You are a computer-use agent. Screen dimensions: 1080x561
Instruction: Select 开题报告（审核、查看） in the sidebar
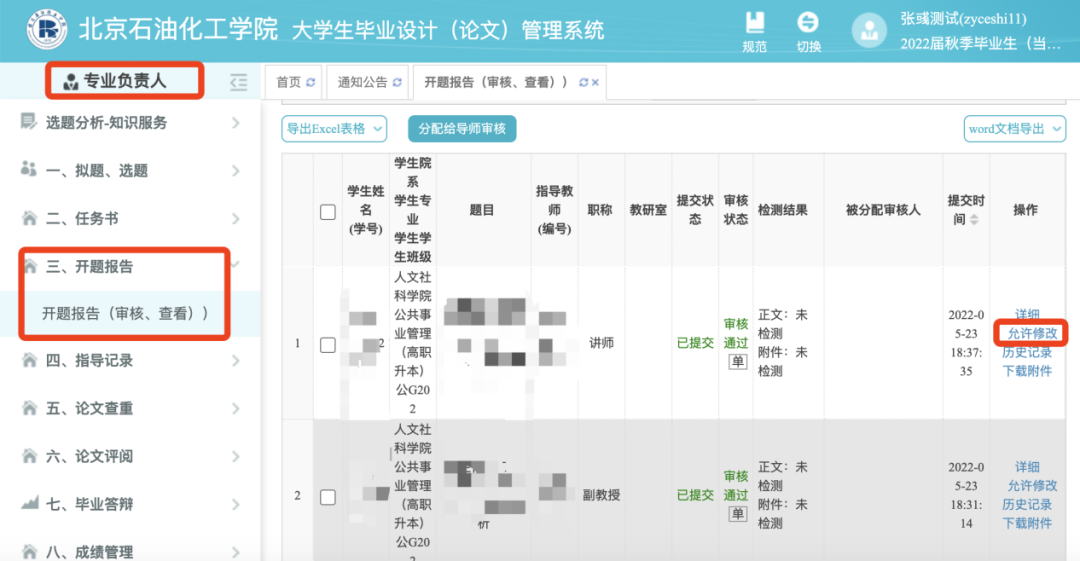[125, 314]
